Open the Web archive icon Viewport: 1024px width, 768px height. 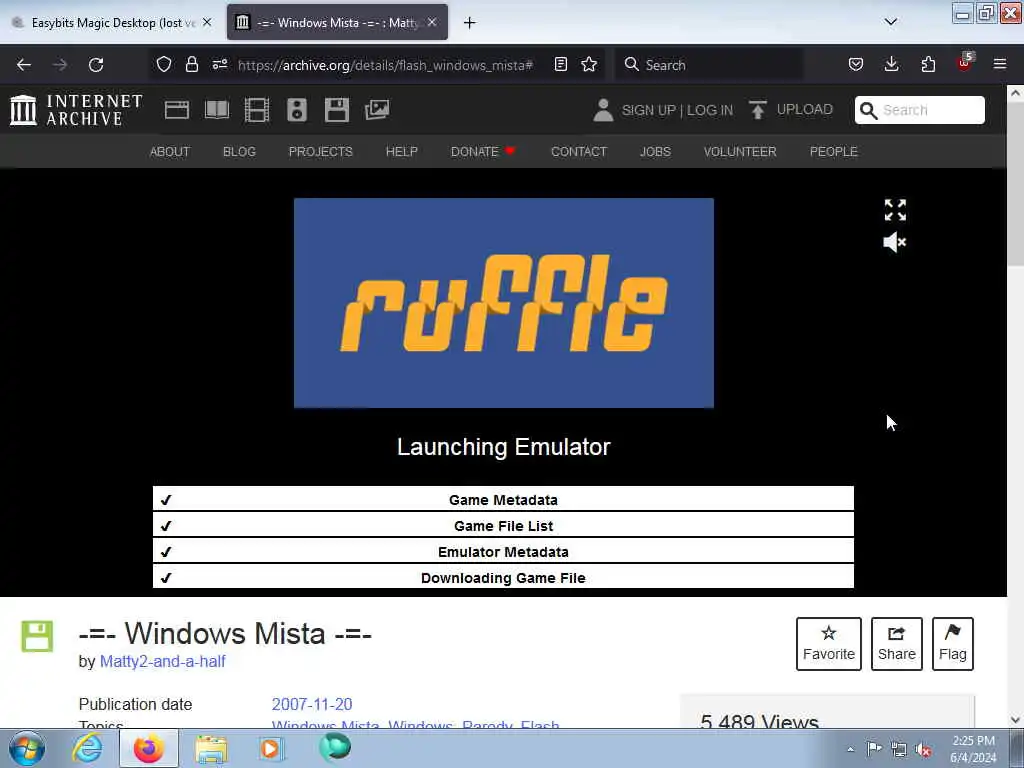click(176, 110)
